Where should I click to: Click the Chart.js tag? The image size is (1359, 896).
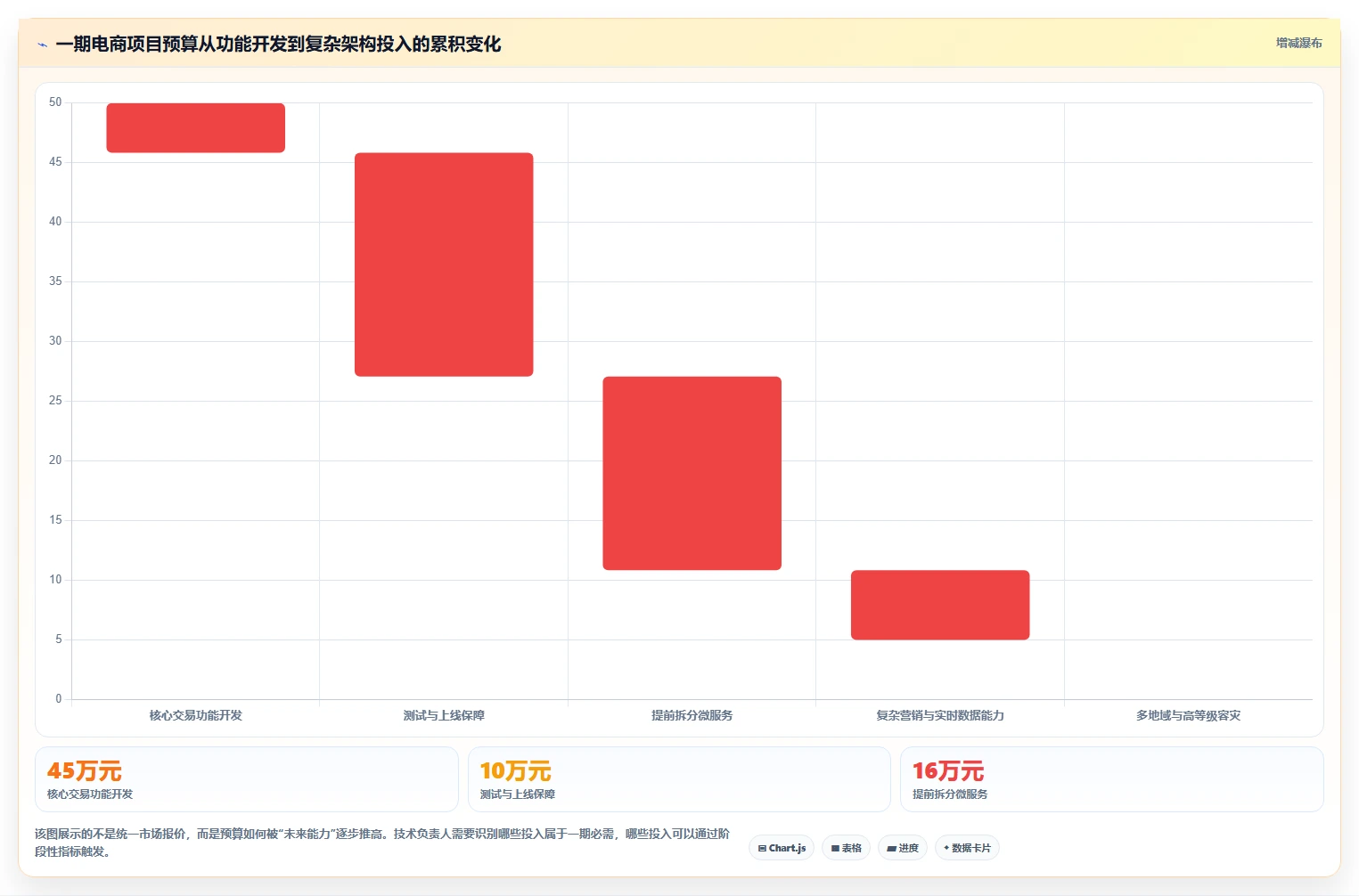pyautogui.click(x=782, y=848)
